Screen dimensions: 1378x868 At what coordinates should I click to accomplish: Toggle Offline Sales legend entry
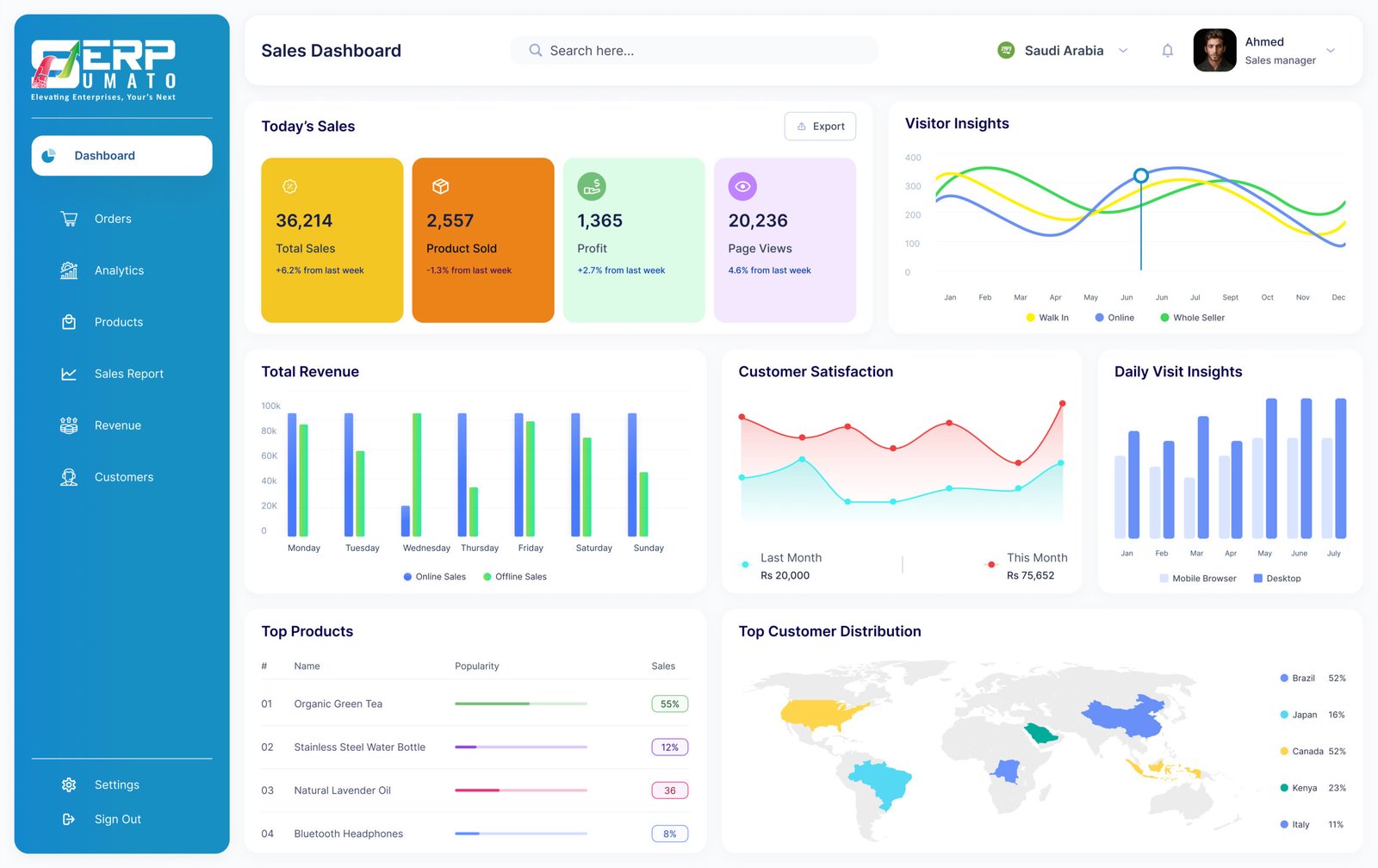pos(515,577)
